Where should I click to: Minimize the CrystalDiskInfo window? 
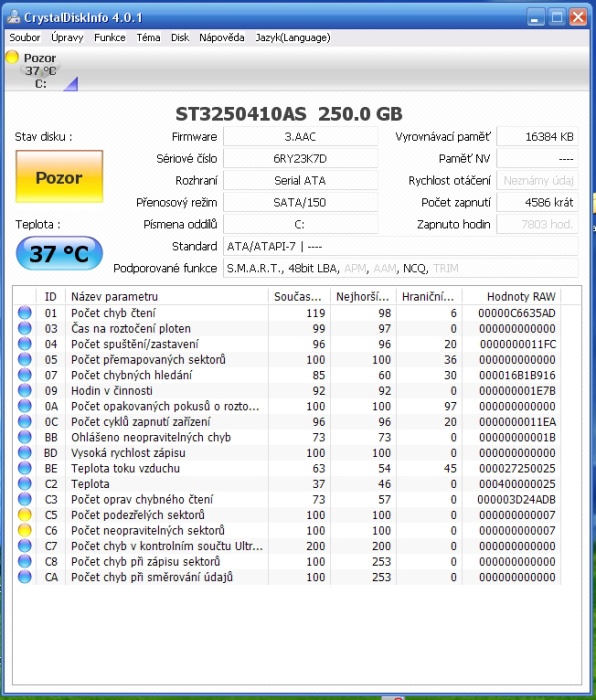pyautogui.click(x=536, y=17)
